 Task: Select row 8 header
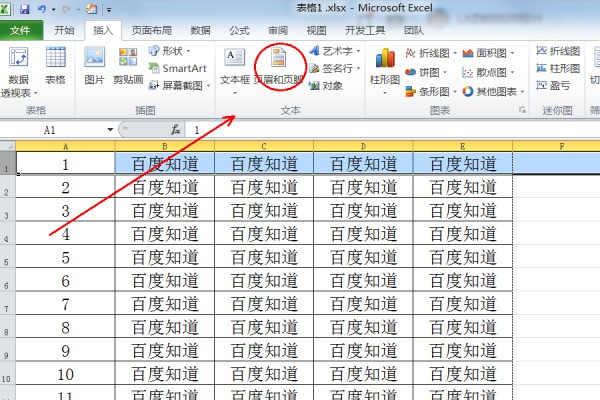pos(8,327)
